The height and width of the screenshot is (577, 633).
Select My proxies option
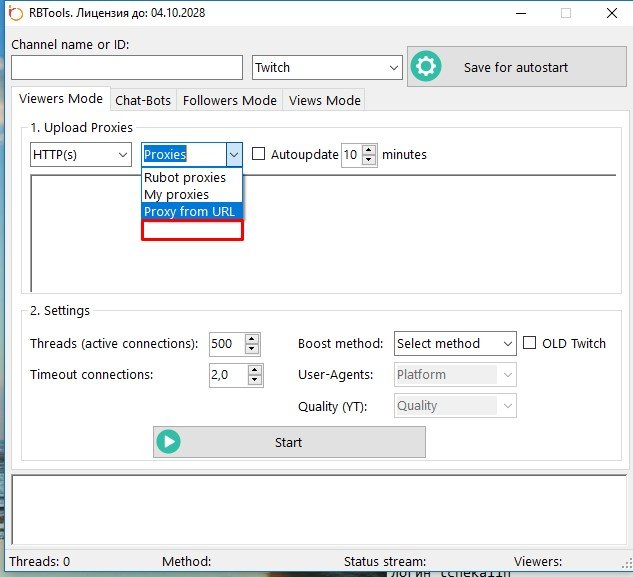[x=177, y=195]
